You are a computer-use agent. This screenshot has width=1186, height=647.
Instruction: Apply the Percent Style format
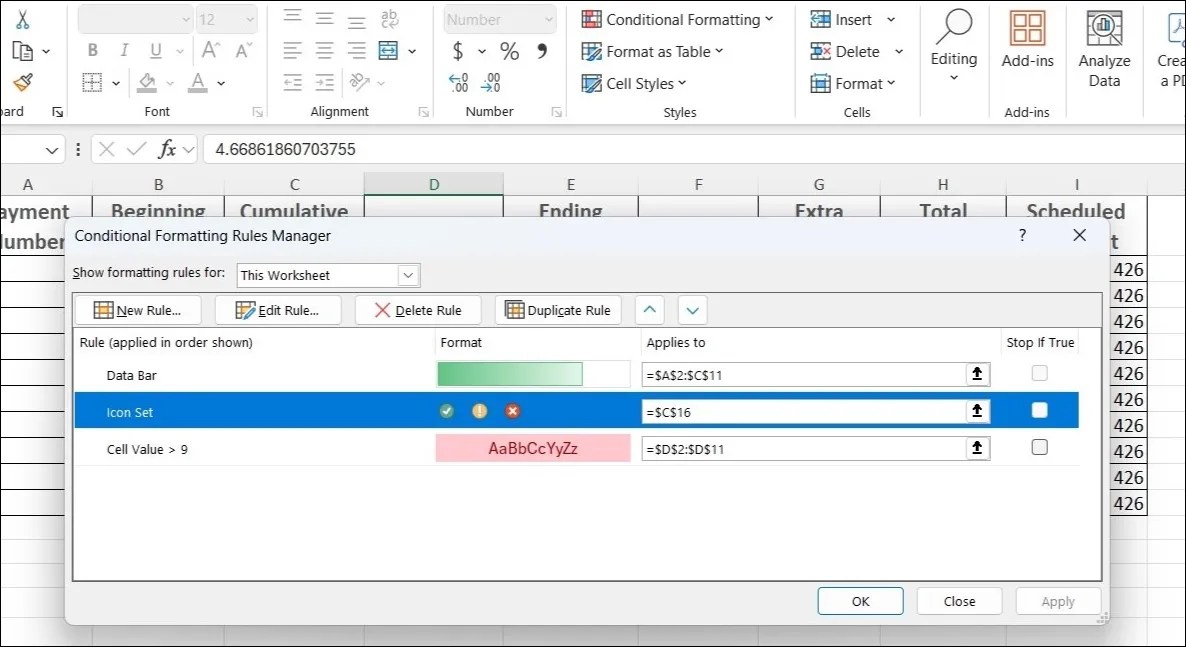coord(509,51)
